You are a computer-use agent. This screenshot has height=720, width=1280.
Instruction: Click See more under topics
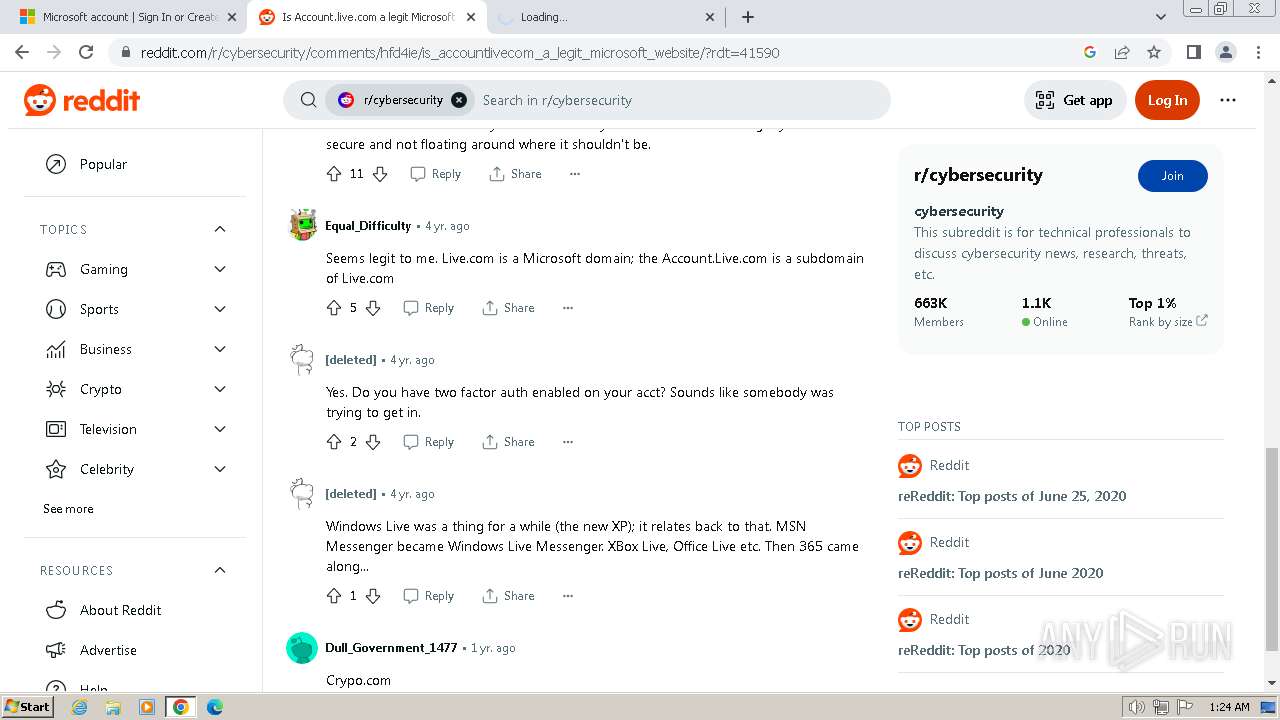68,509
